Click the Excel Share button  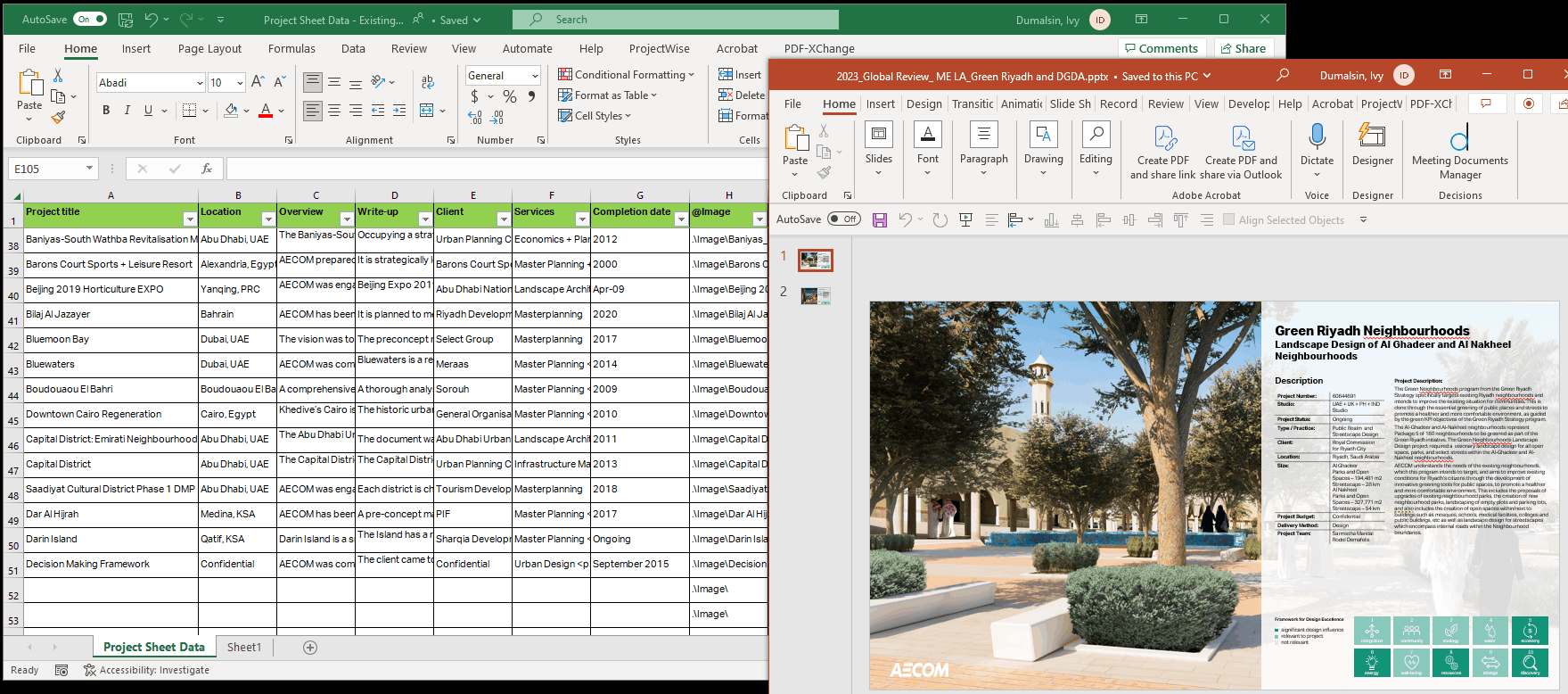[x=1243, y=48]
